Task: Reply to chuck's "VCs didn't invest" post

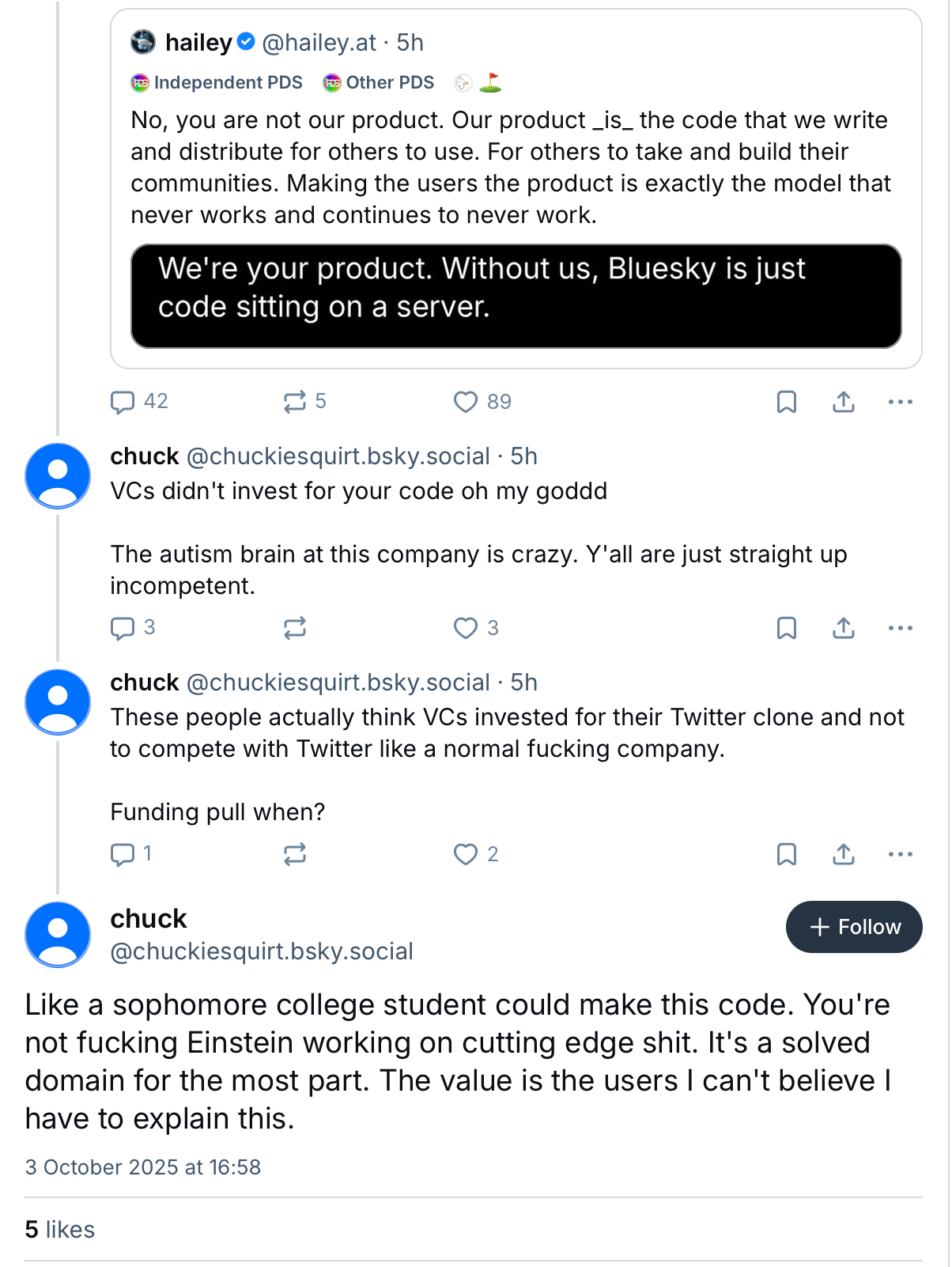Action: (123, 628)
